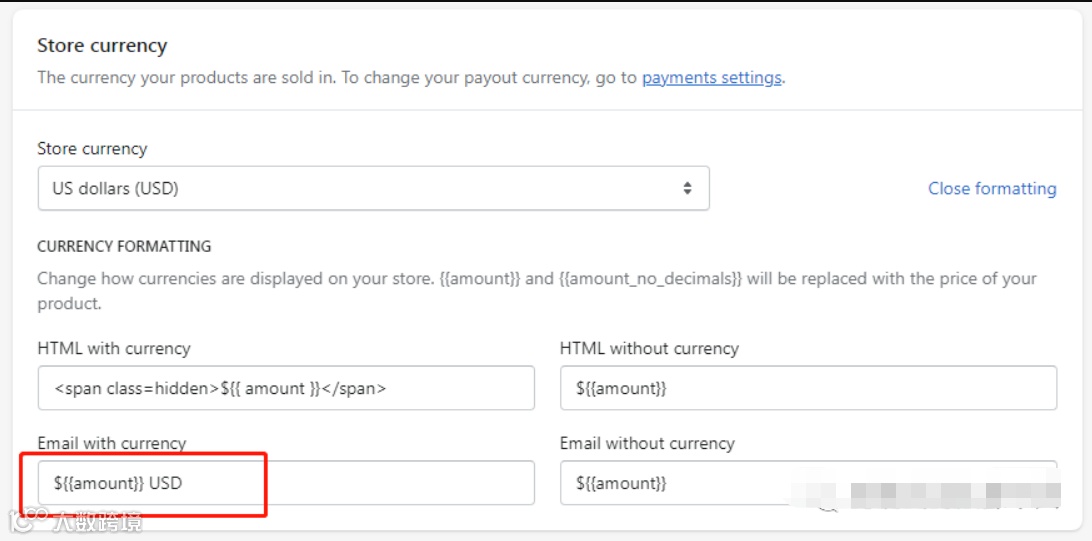Image resolution: width=1092 pixels, height=541 pixels.
Task: Click the CURRENCY FORMATTING heading
Action: (124, 246)
